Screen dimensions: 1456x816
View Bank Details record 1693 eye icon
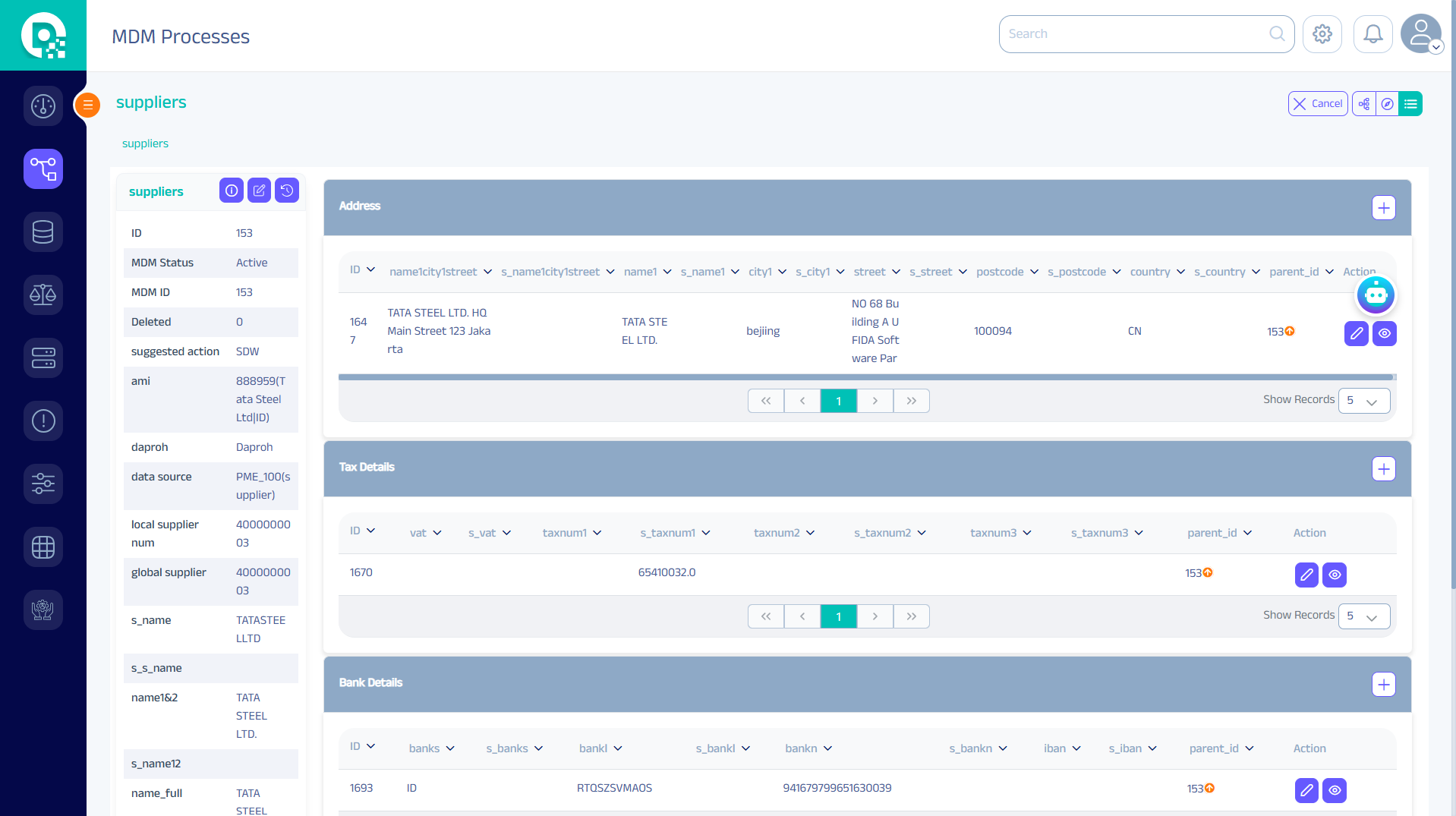pos(1334,790)
